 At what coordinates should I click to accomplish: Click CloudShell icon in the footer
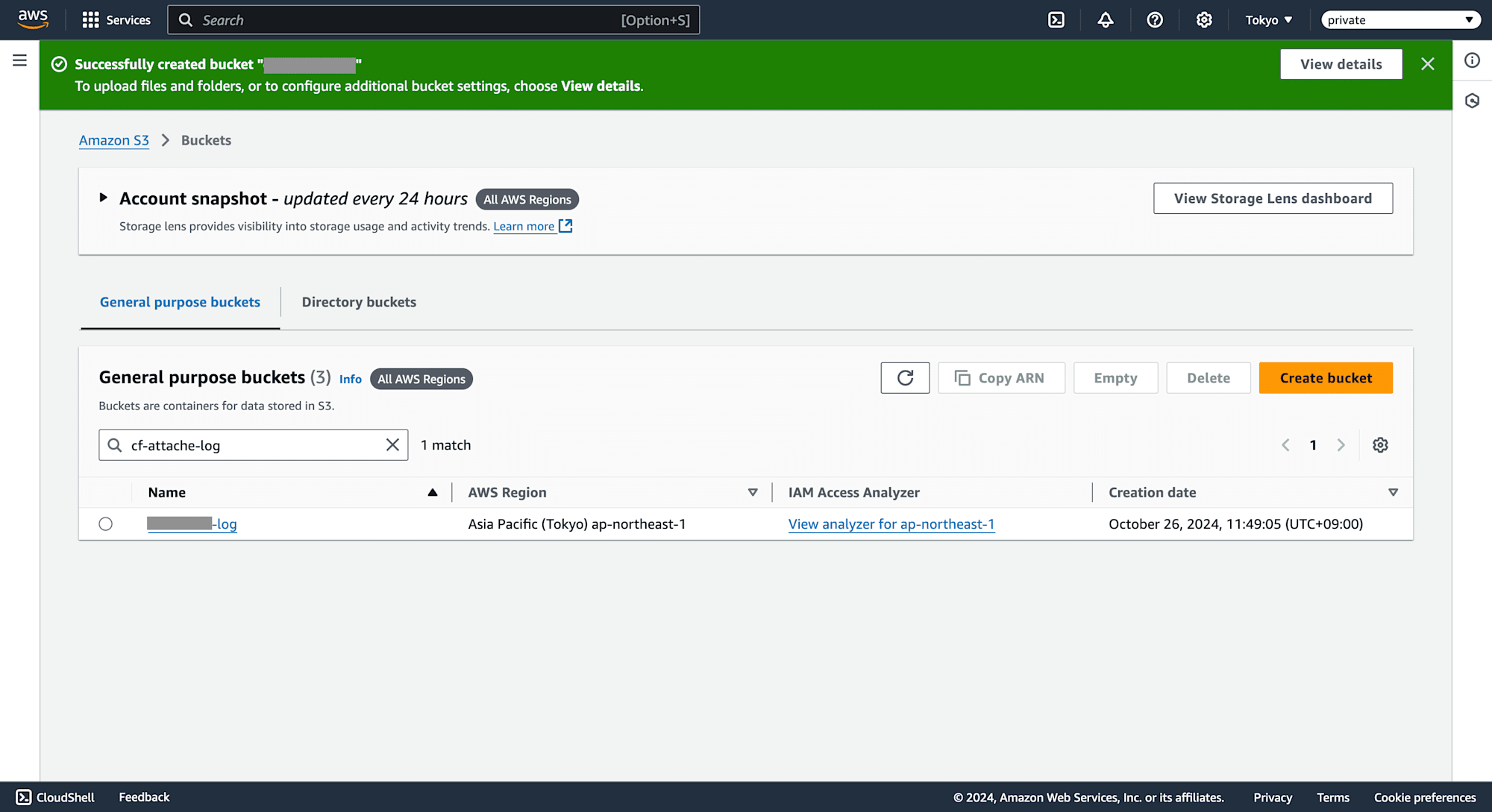[24, 797]
